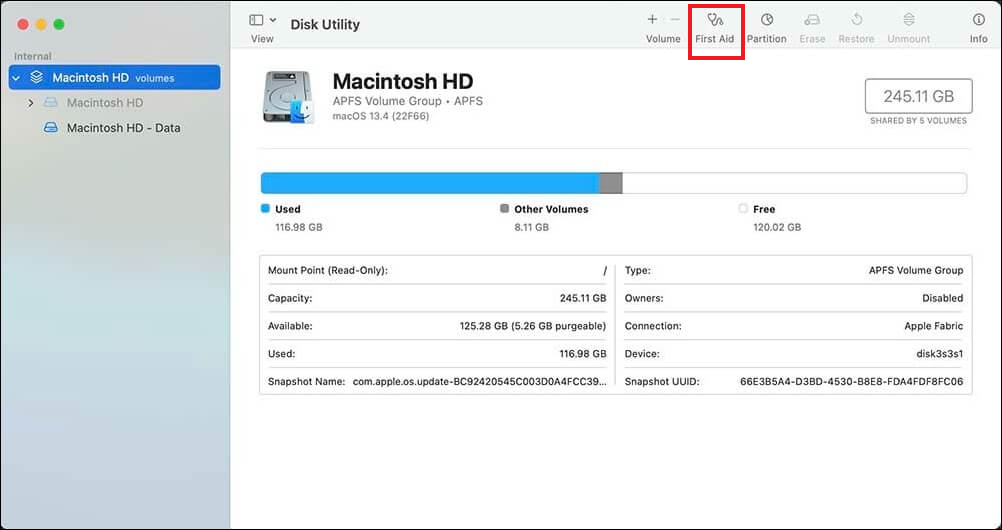This screenshot has width=1002, height=530.
Task: Toggle sidebar with View icon
Action: 256,20
